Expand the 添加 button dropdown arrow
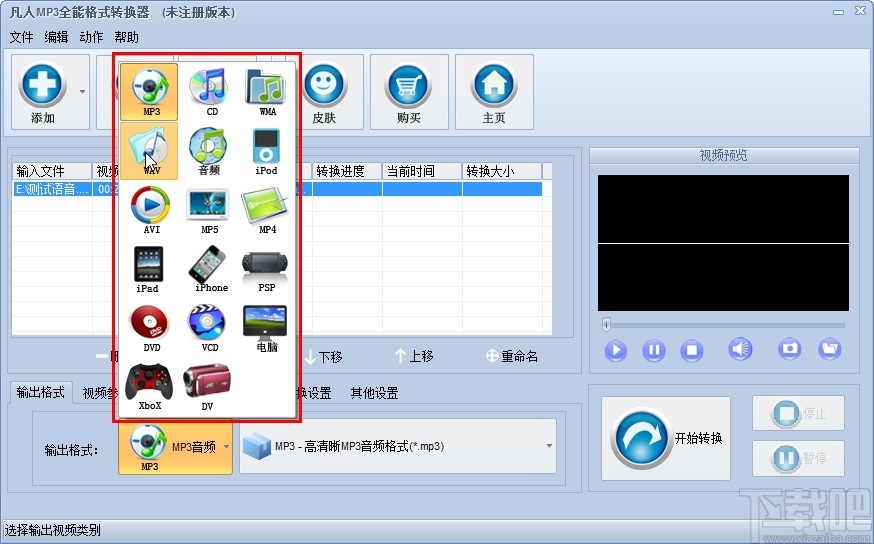The width and height of the screenshot is (874, 544). point(82,91)
